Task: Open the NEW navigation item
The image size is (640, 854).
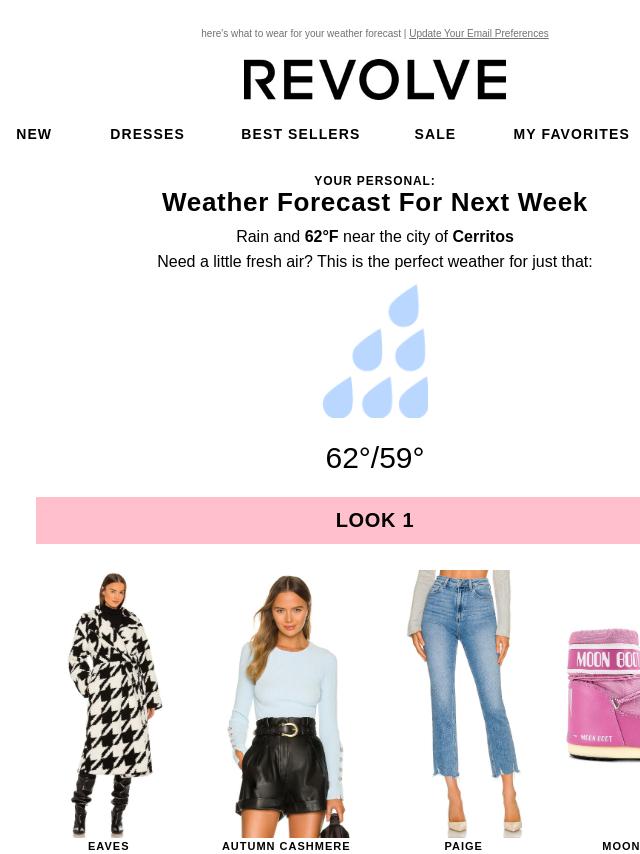Action: 34,134
